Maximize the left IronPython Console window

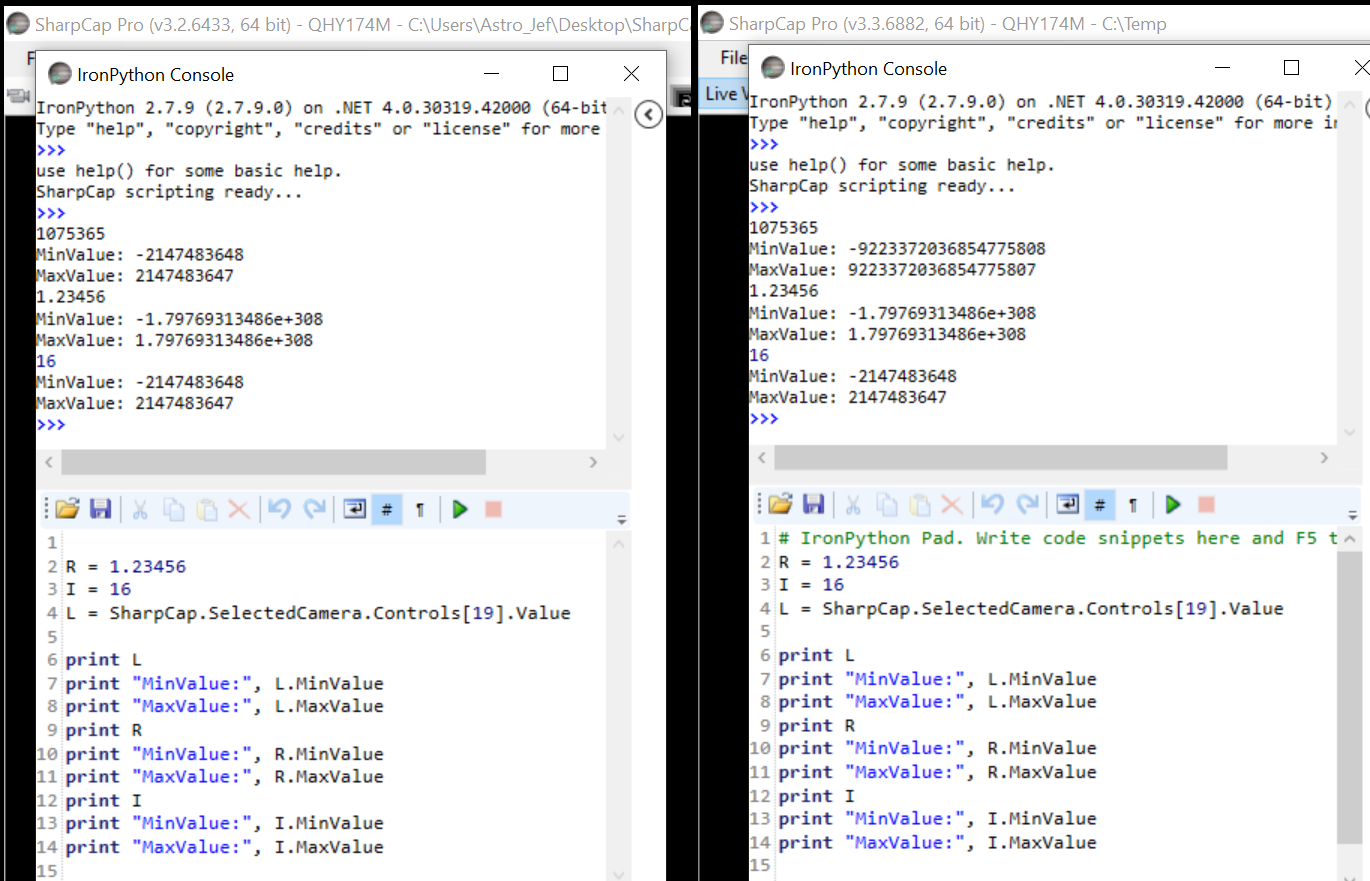[561, 74]
